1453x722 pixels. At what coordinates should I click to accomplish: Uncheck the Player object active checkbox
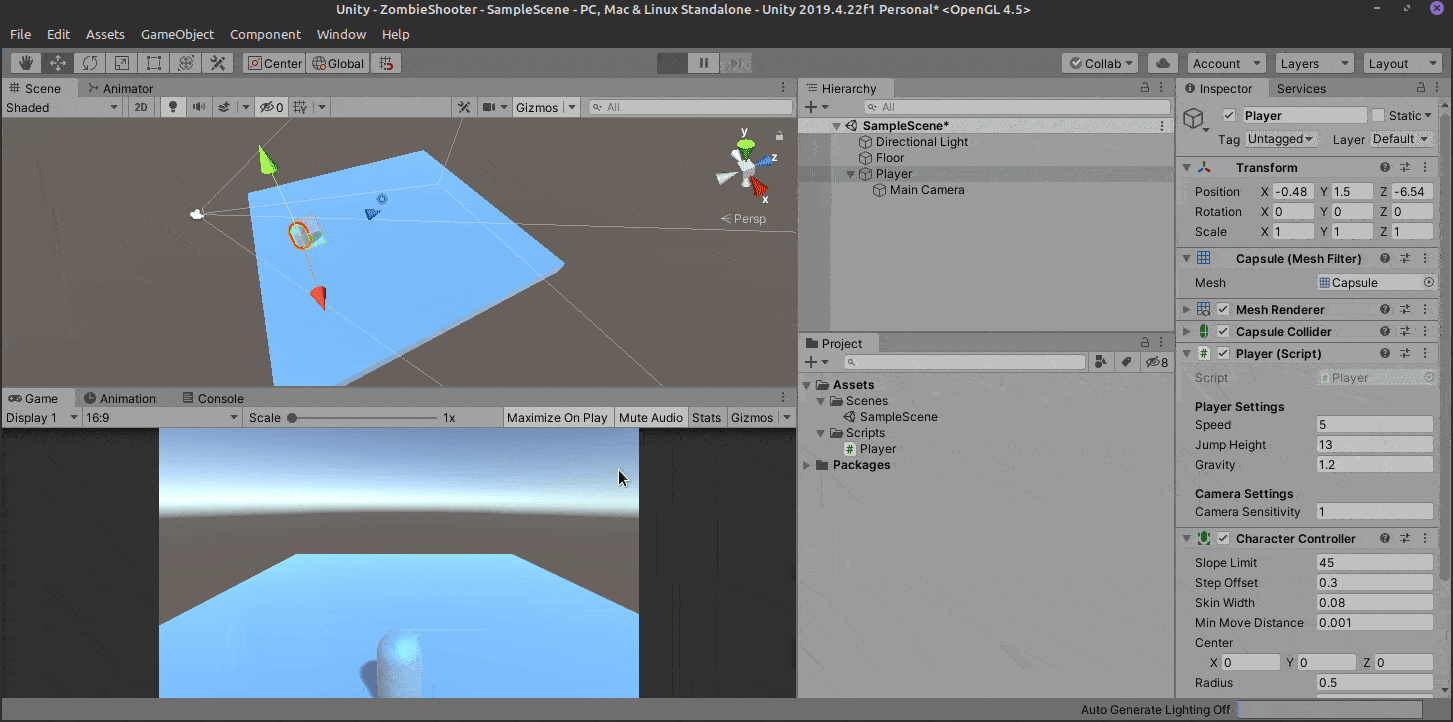pos(1229,115)
